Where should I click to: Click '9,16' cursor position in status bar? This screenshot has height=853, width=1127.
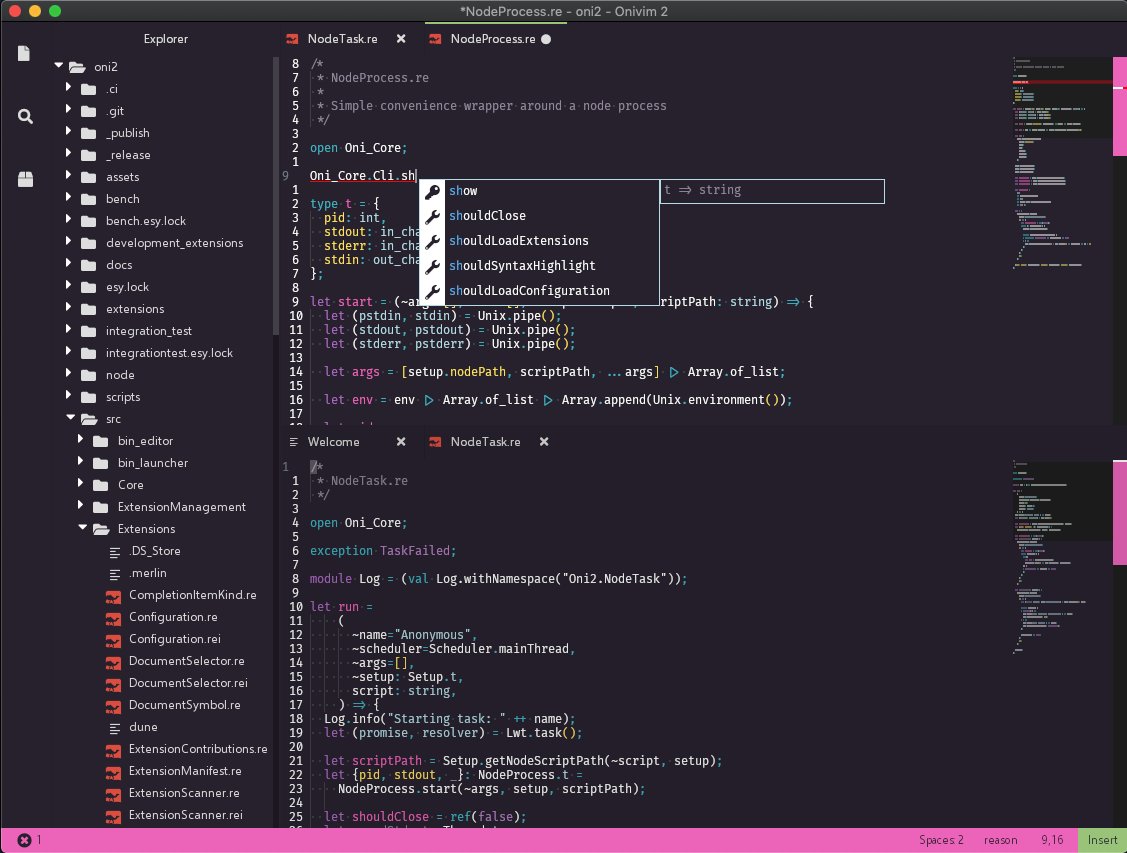pyautogui.click(x=1052, y=840)
